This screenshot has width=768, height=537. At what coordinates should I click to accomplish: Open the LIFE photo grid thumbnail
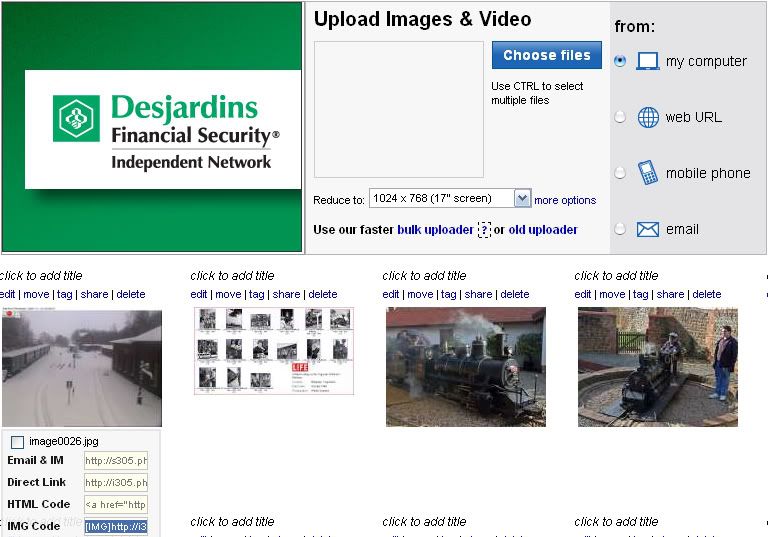point(274,351)
